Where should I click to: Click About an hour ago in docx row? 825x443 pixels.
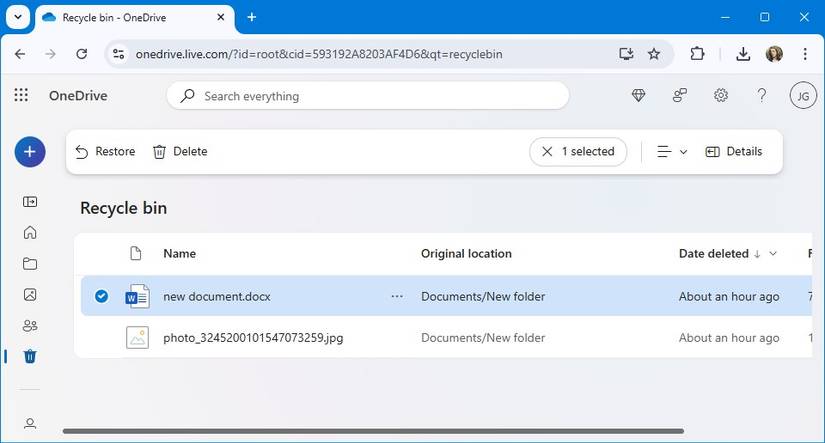click(729, 296)
